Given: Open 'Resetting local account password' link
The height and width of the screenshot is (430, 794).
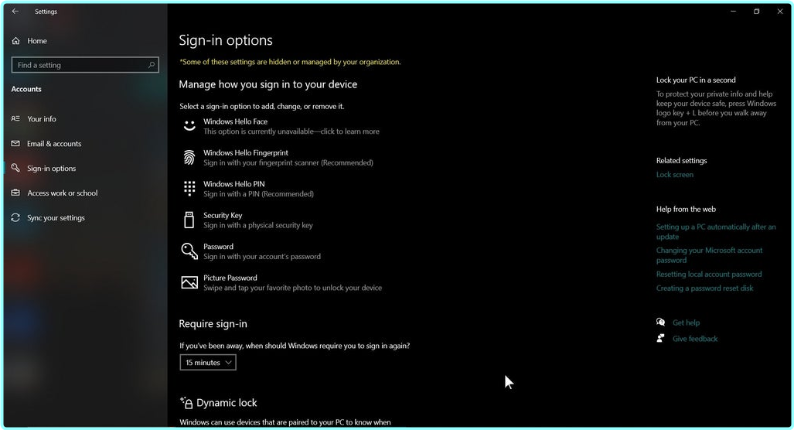Looking at the screenshot, I should (x=709, y=274).
